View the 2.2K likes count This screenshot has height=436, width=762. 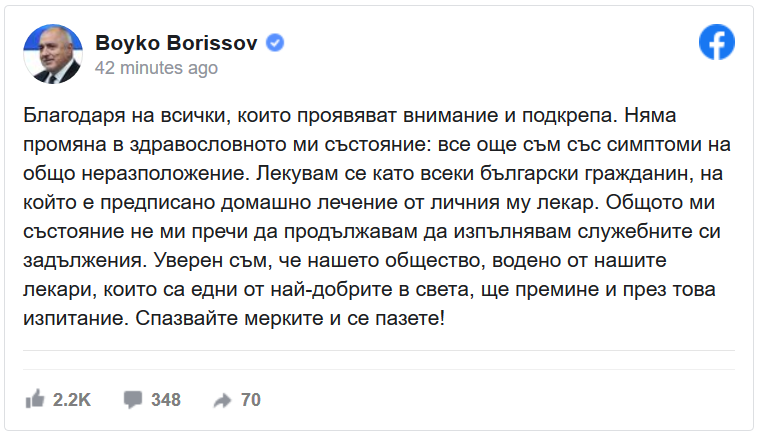[72, 400]
